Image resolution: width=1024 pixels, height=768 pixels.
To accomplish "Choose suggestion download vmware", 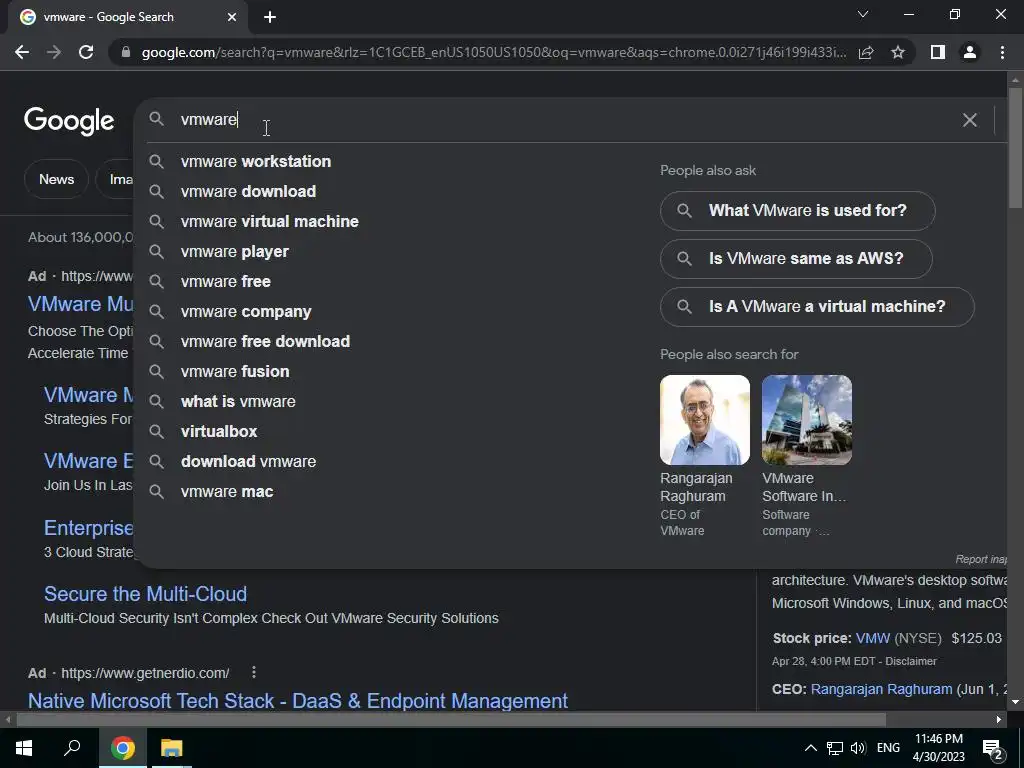I will 248,462.
